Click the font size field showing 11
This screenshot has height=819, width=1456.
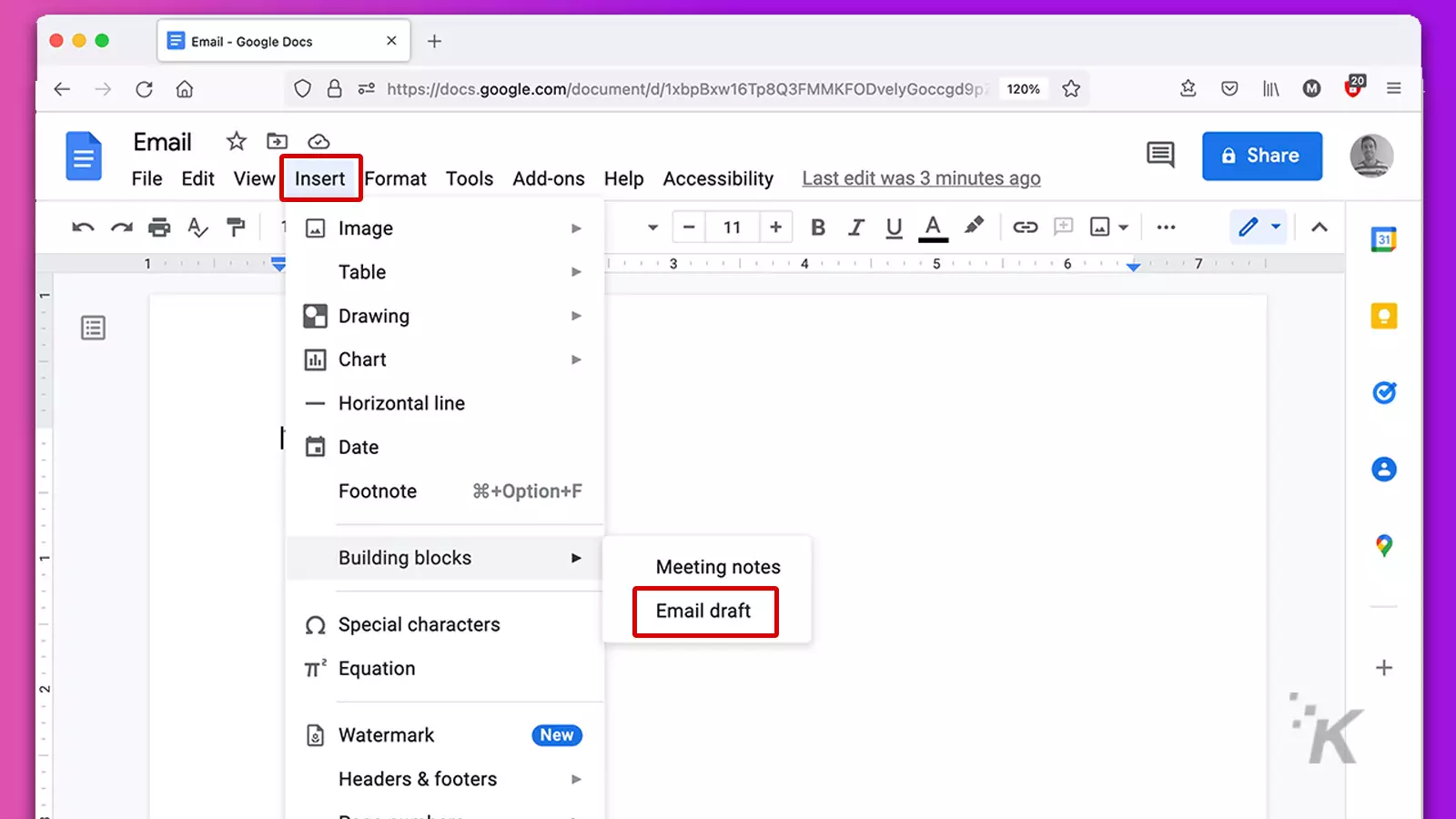click(732, 227)
